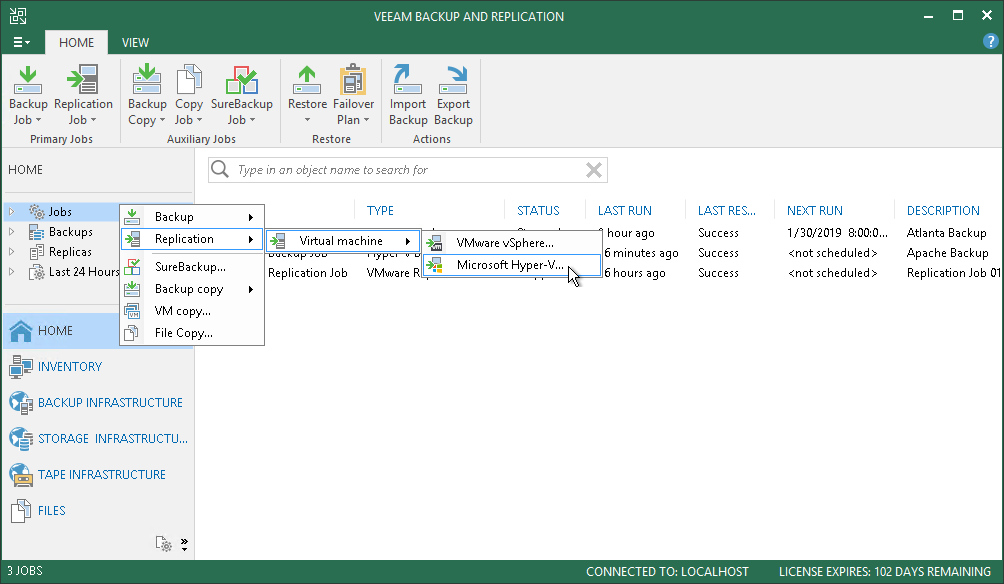
Task: Select VMware vSphere... replication option
Action: click(x=512, y=243)
